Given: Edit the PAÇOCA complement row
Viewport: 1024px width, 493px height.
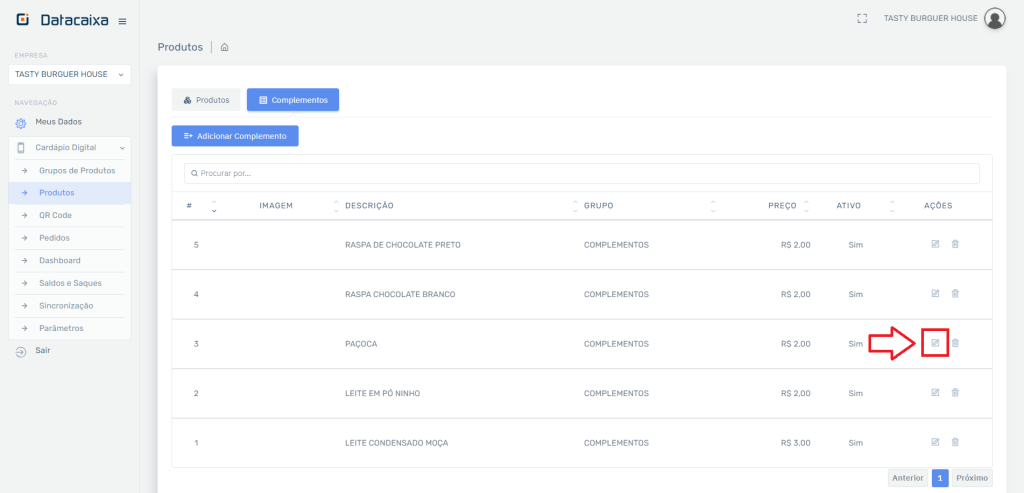Looking at the screenshot, I should point(935,343).
